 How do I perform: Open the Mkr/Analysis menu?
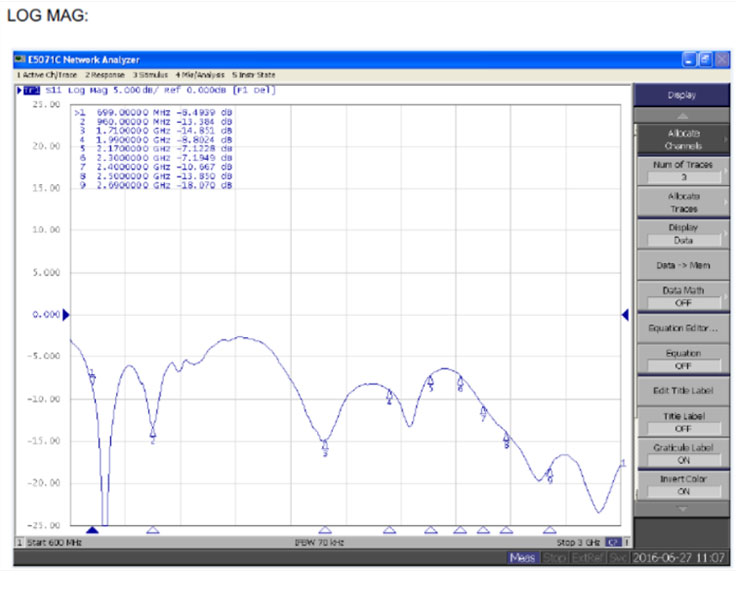[200, 75]
